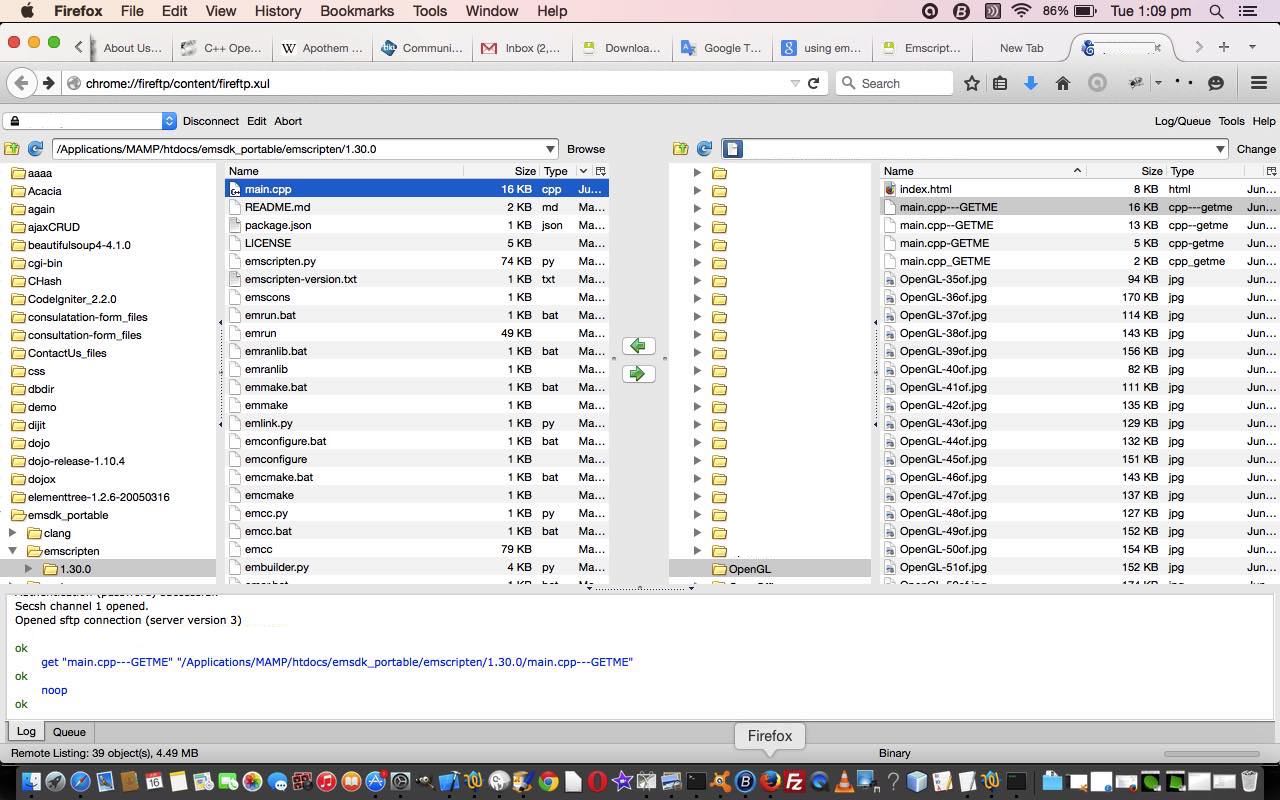Image resolution: width=1280 pixels, height=800 pixels.
Task: Open Finder from the dock
Action: pyautogui.click(x=30, y=781)
